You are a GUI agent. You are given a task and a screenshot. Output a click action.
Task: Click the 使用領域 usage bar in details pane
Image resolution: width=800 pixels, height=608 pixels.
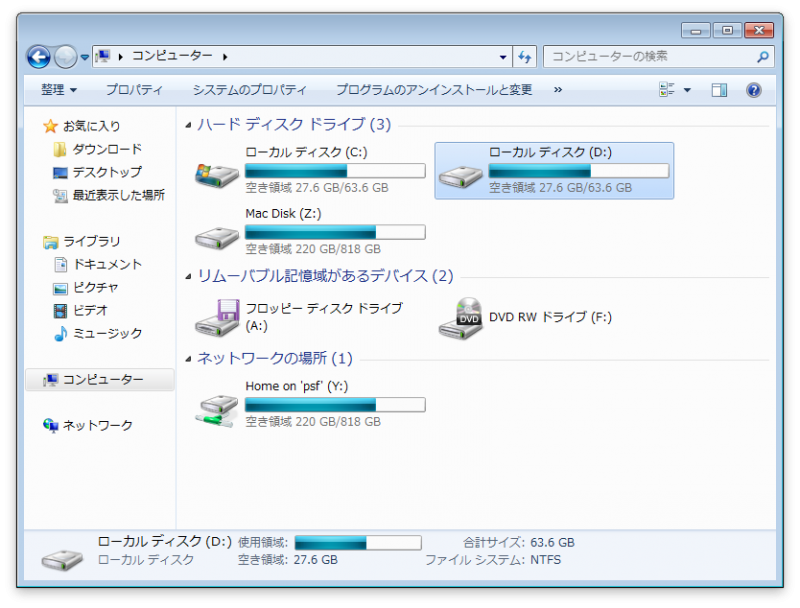pos(358,543)
